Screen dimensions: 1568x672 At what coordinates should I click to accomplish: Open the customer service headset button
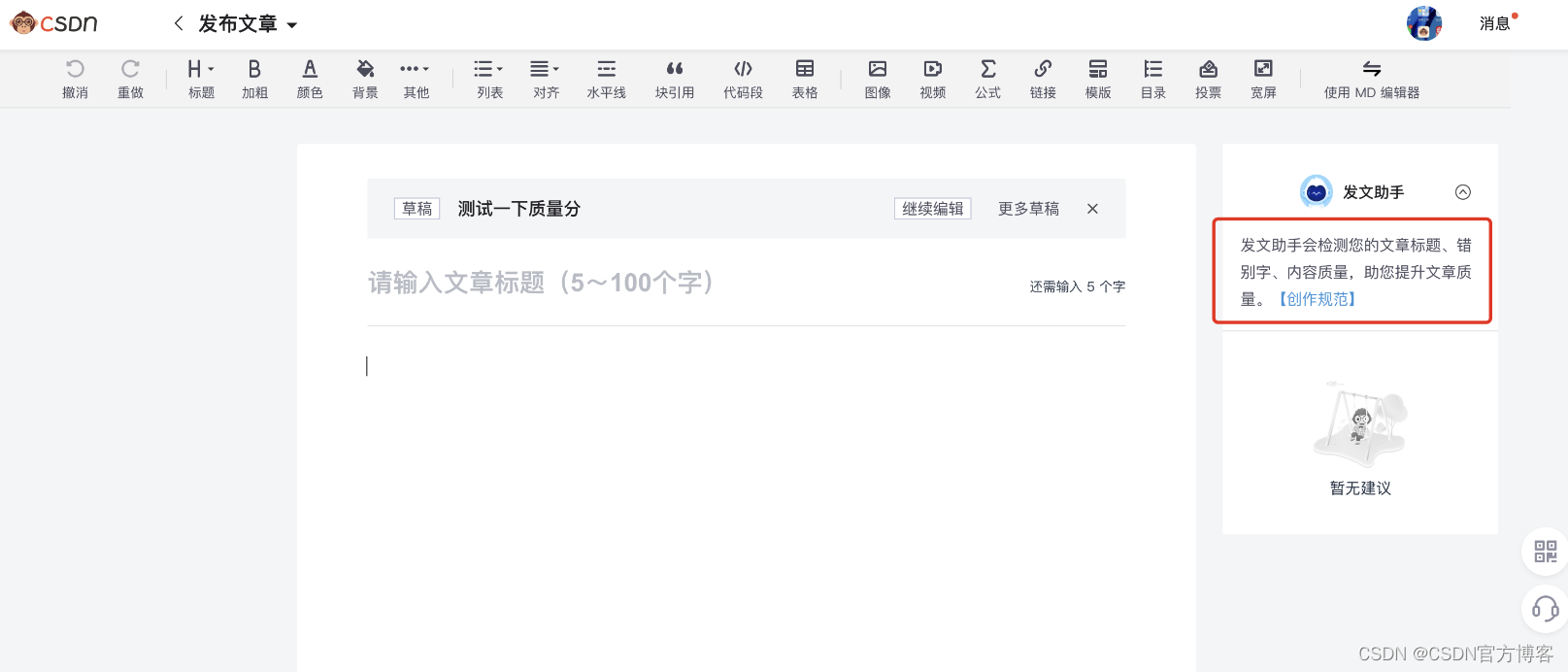1545,610
